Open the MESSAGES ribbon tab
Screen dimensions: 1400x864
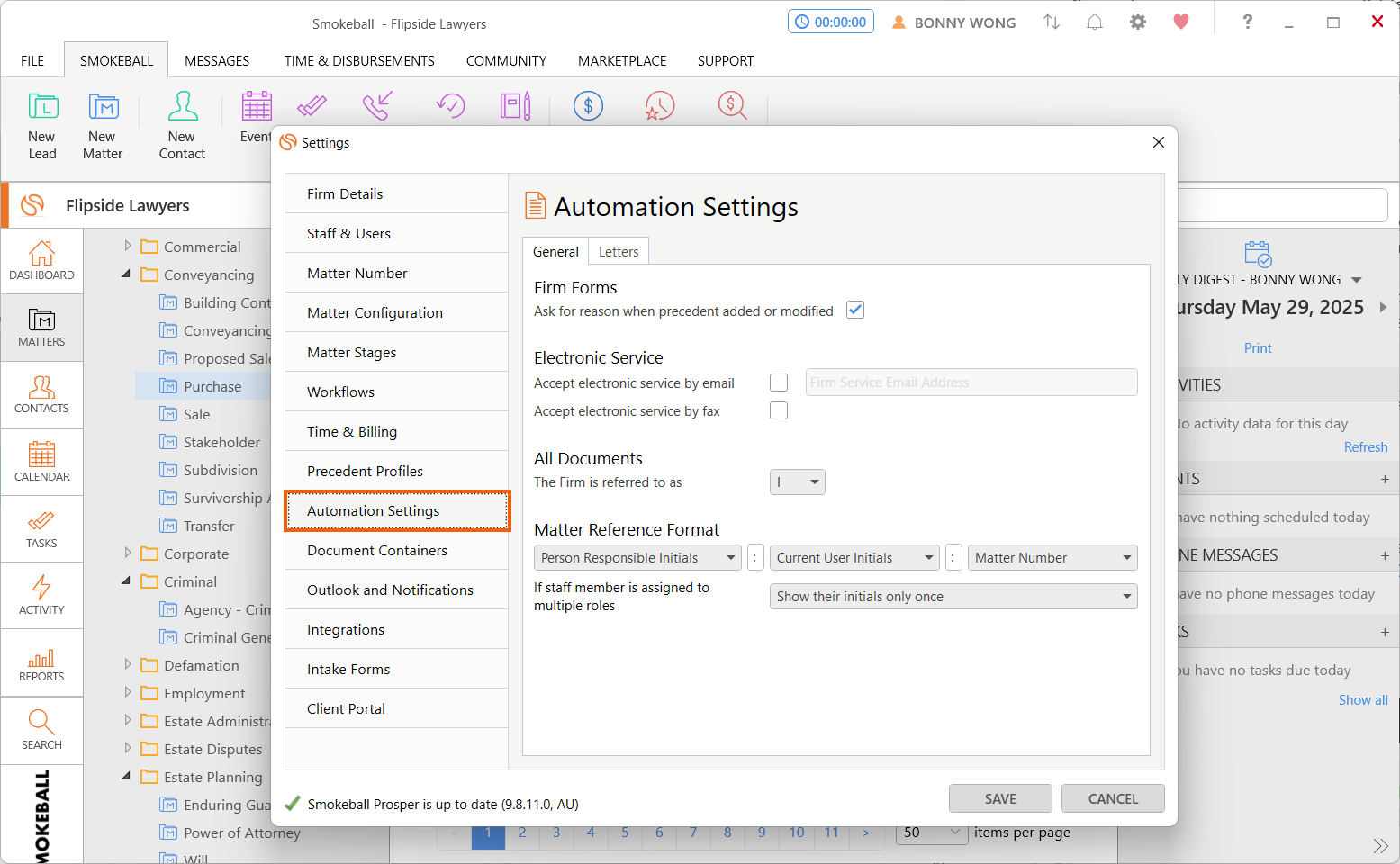pyautogui.click(x=217, y=60)
